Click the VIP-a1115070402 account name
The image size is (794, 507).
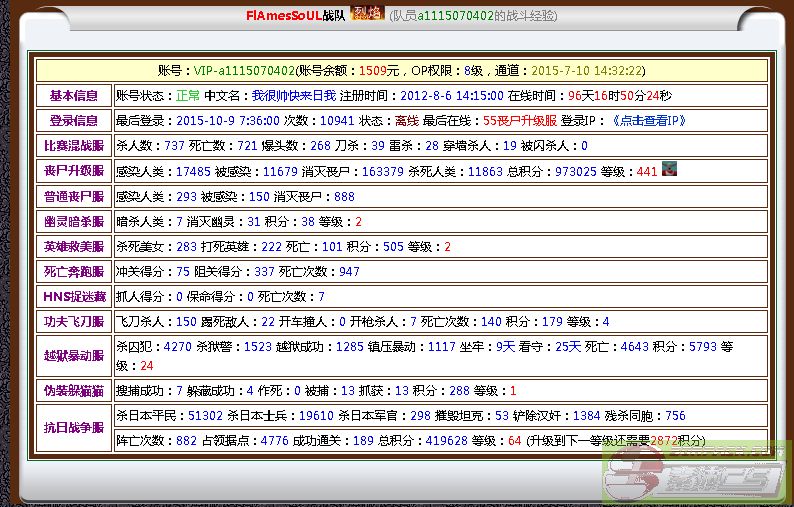244,71
